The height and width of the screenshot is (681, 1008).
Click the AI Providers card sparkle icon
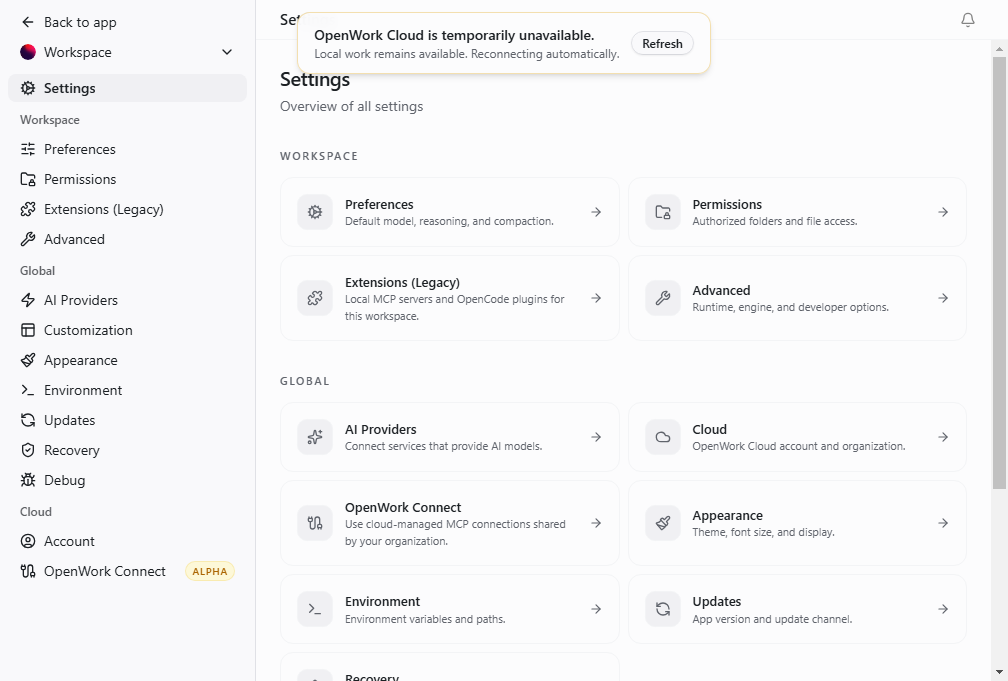[x=315, y=437]
